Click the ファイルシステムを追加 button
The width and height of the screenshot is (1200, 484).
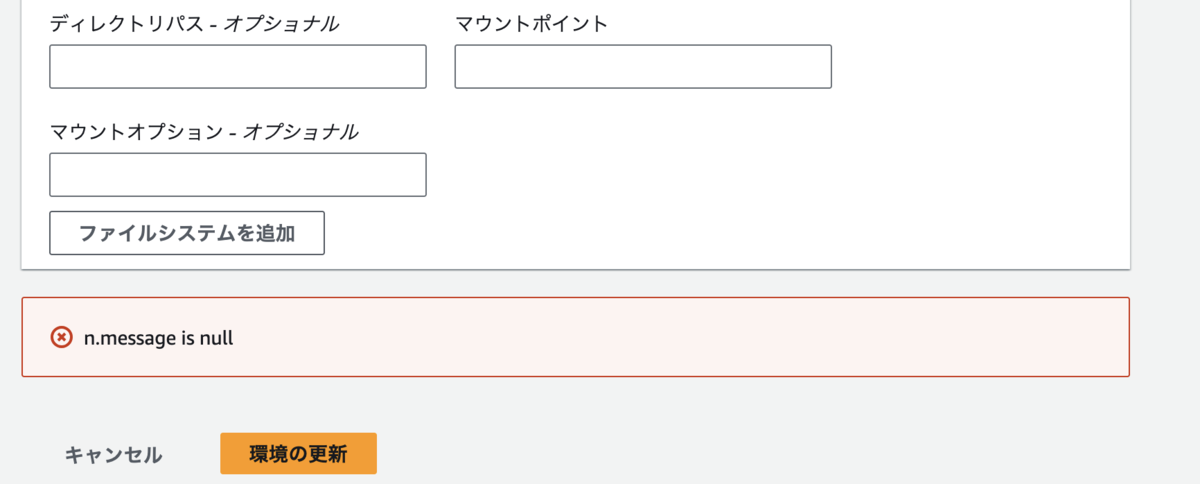[x=187, y=233]
